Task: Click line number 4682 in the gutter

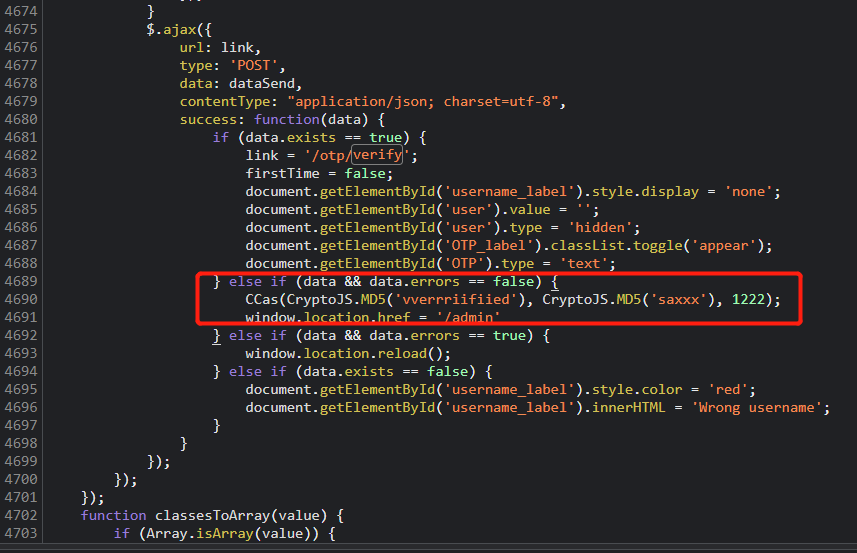Action: coord(21,155)
